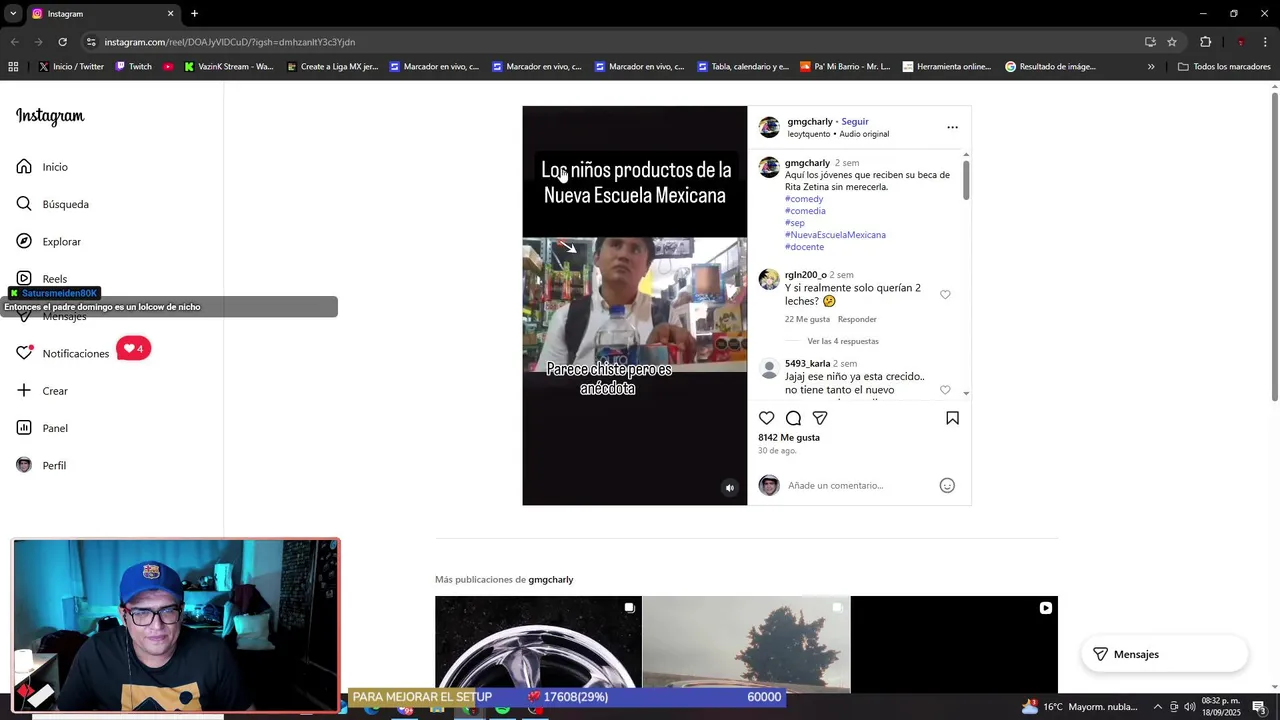This screenshot has width=1280, height=720.
Task: Open Herramienta online bookmark
Action: 947,67
